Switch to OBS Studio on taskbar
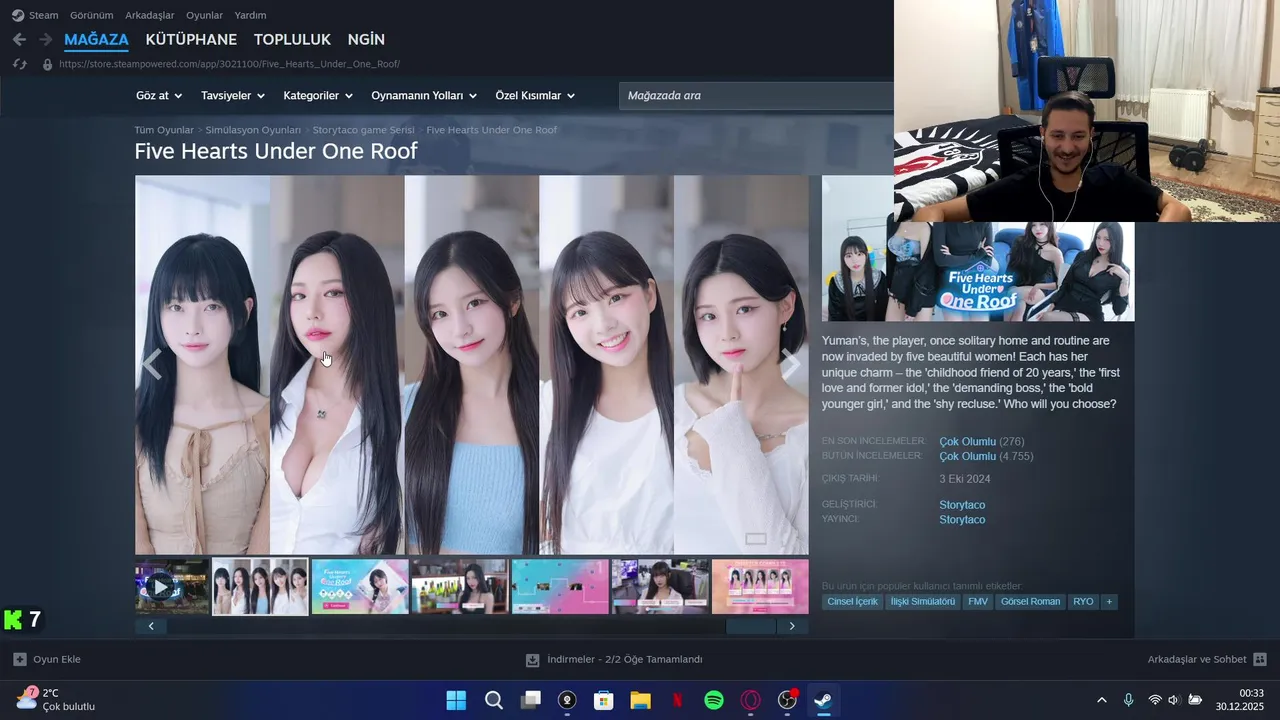The image size is (1280, 720). point(788,700)
